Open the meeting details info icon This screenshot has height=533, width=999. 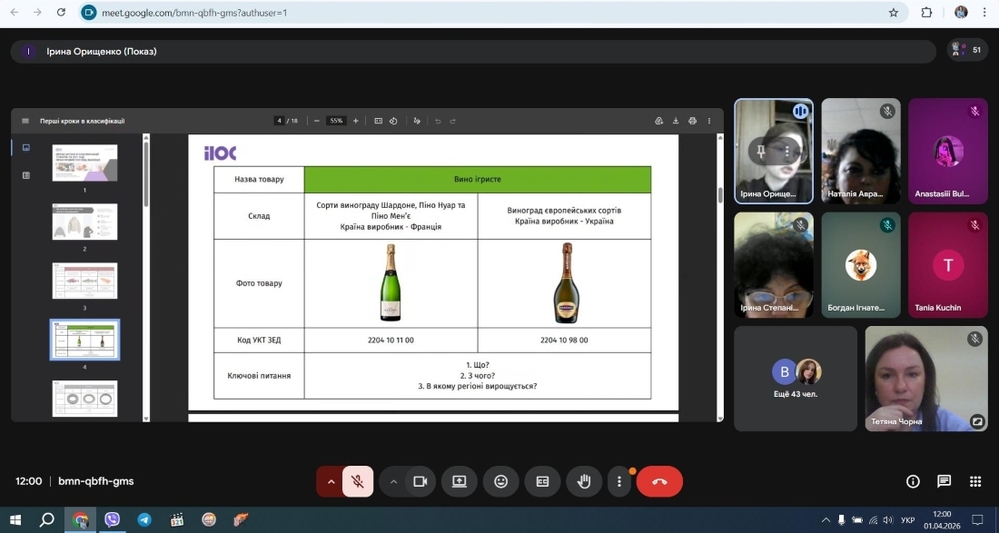coord(913,482)
